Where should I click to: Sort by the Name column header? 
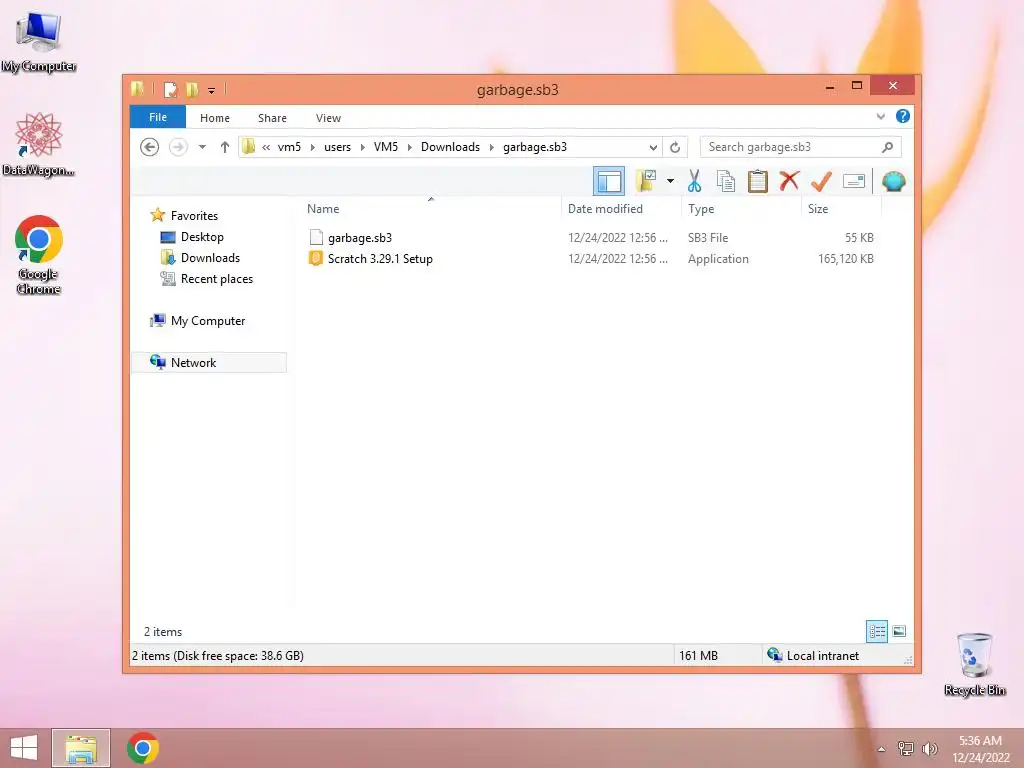[x=323, y=209]
